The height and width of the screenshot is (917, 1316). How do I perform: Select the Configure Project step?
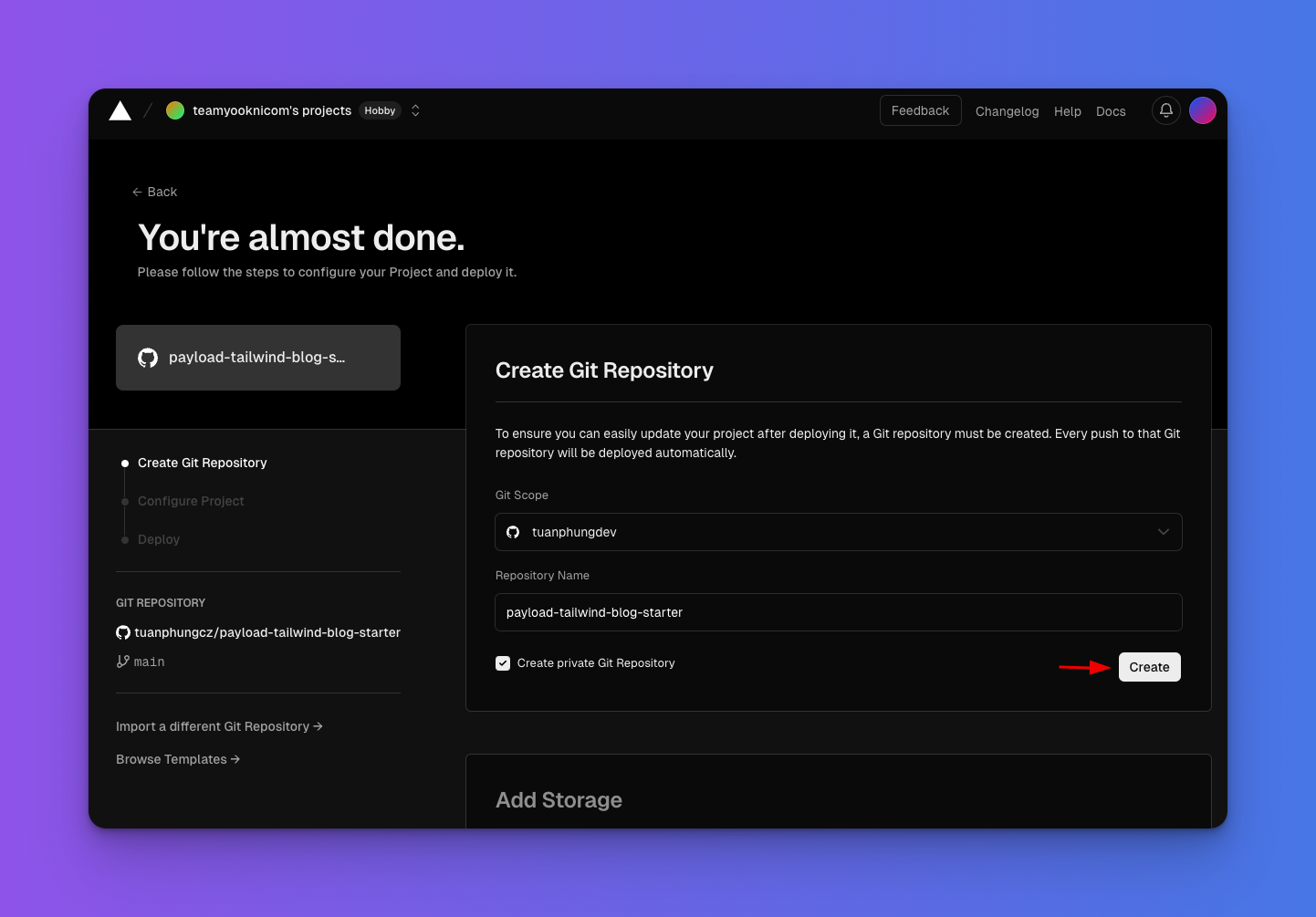191,501
